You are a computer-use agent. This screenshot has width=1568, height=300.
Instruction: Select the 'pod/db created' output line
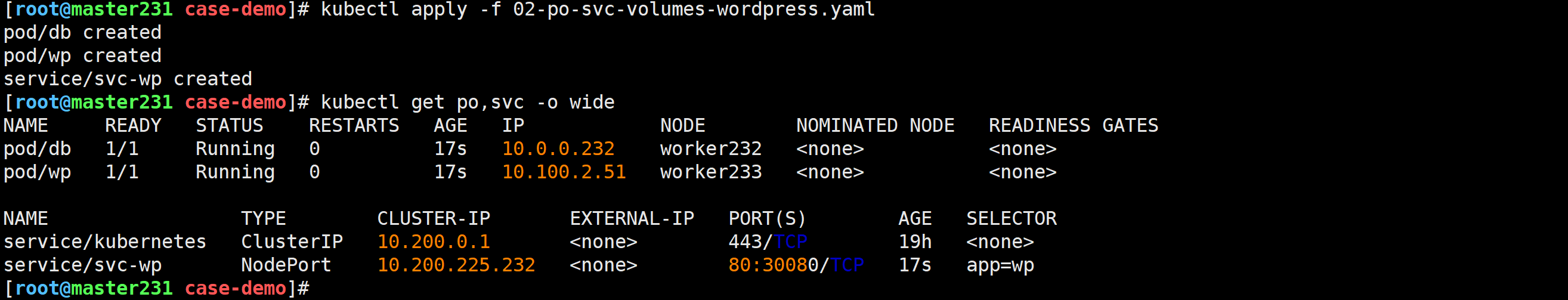click(x=82, y=32)
